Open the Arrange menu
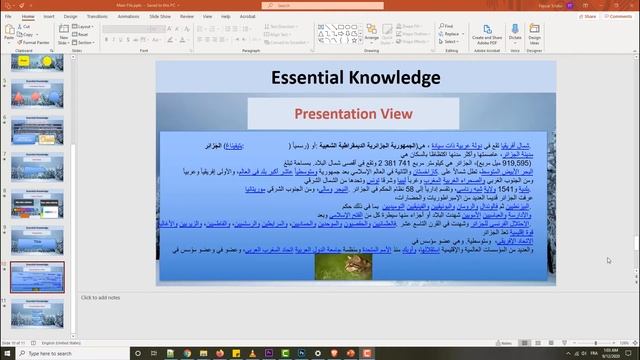The height and width of the screenshot is (360, 640). (x=371, y=33)
